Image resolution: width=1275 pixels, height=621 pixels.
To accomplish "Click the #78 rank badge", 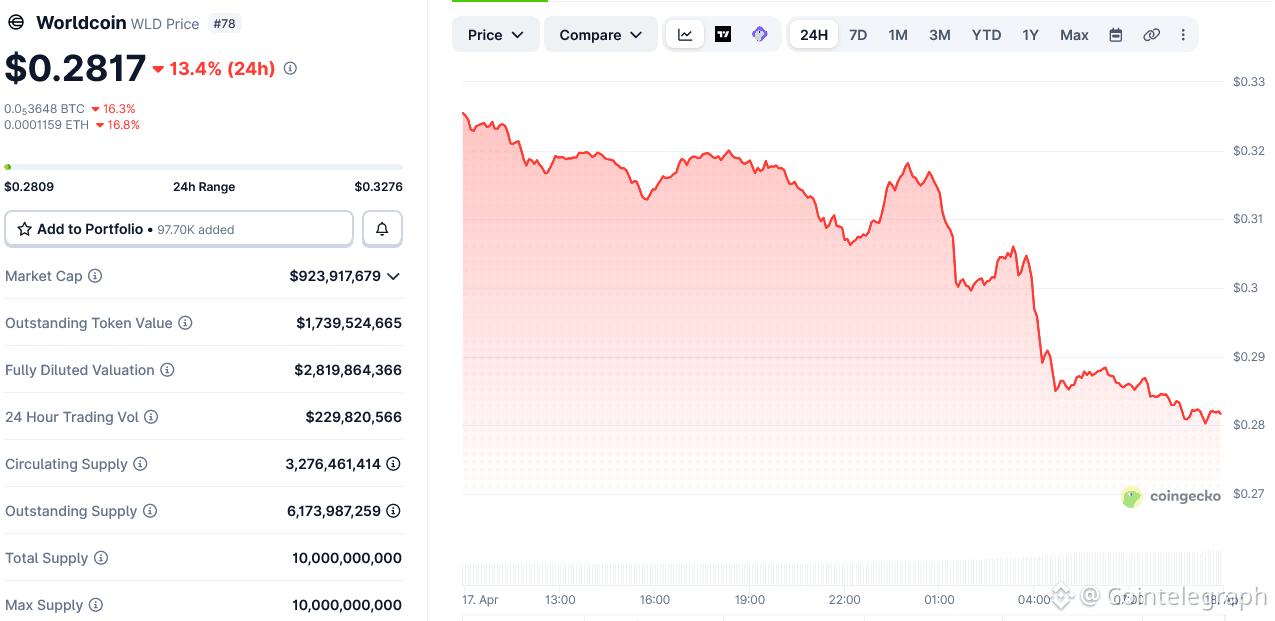I will [x=224, y=23].
